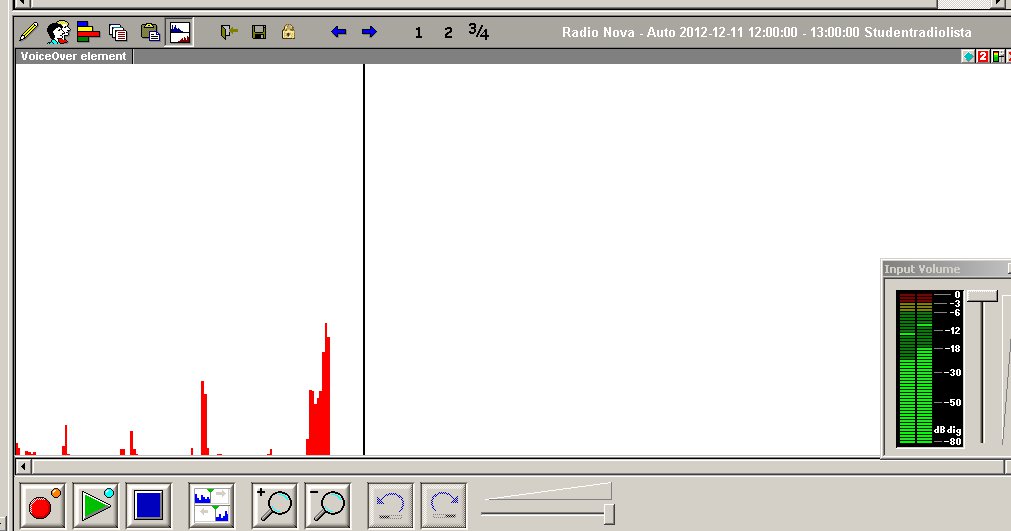Click the Input Volume vertical fader handle
The width and height of the screenshot is (1011, 531).
[983, 296]
